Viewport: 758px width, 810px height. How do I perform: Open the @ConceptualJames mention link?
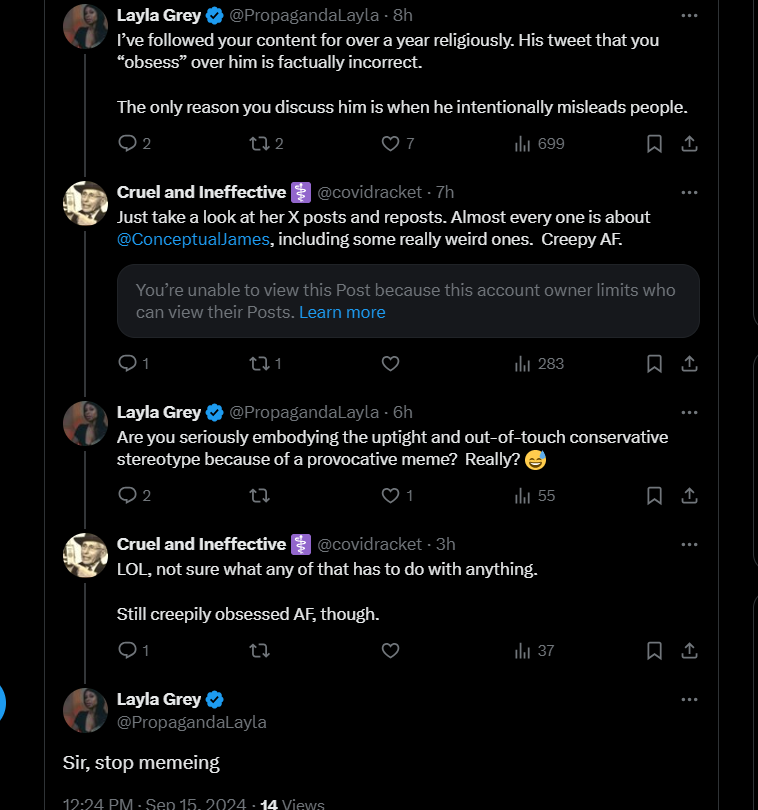point(193,239)
